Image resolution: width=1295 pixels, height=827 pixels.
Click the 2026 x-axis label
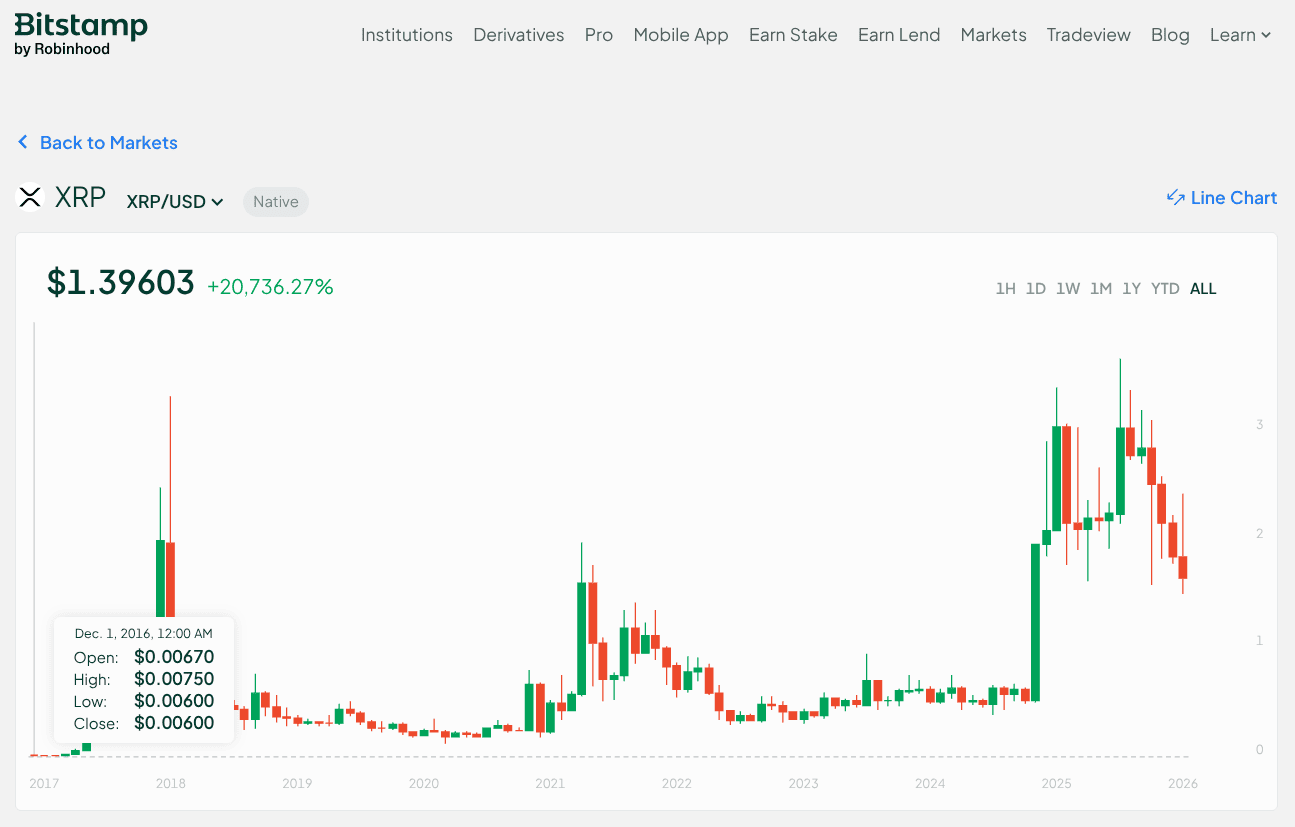pyautogui.click(x=1182, y=783)
